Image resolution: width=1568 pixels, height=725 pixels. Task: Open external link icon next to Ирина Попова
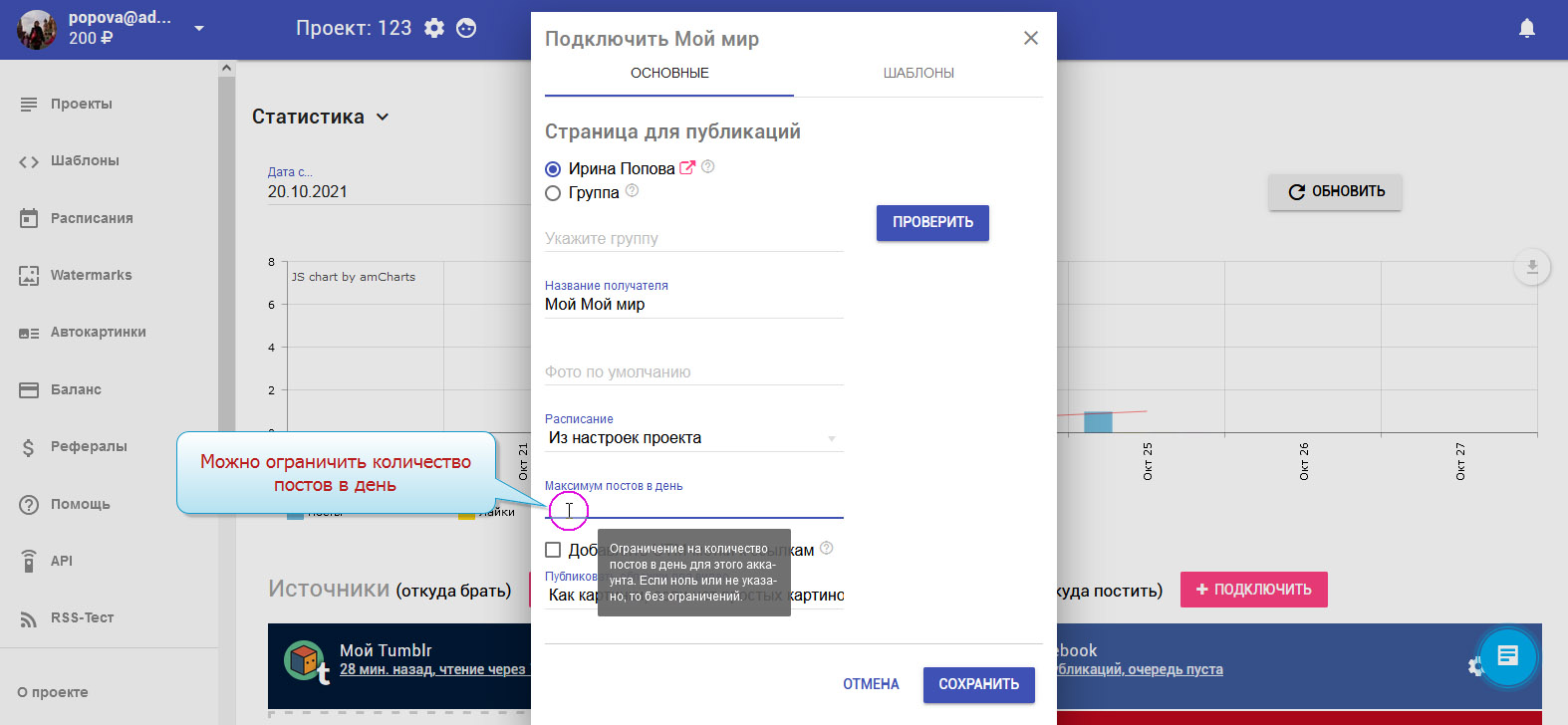click(x=686, y=167)
